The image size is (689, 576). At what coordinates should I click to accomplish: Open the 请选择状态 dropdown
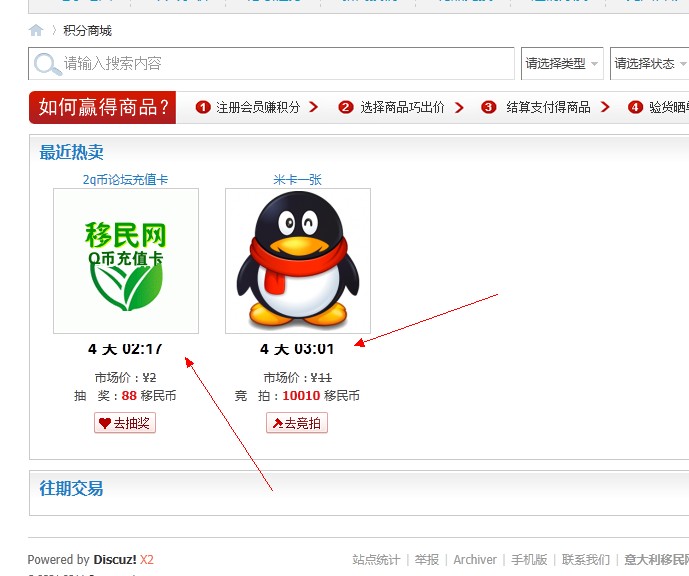point(650,64)
